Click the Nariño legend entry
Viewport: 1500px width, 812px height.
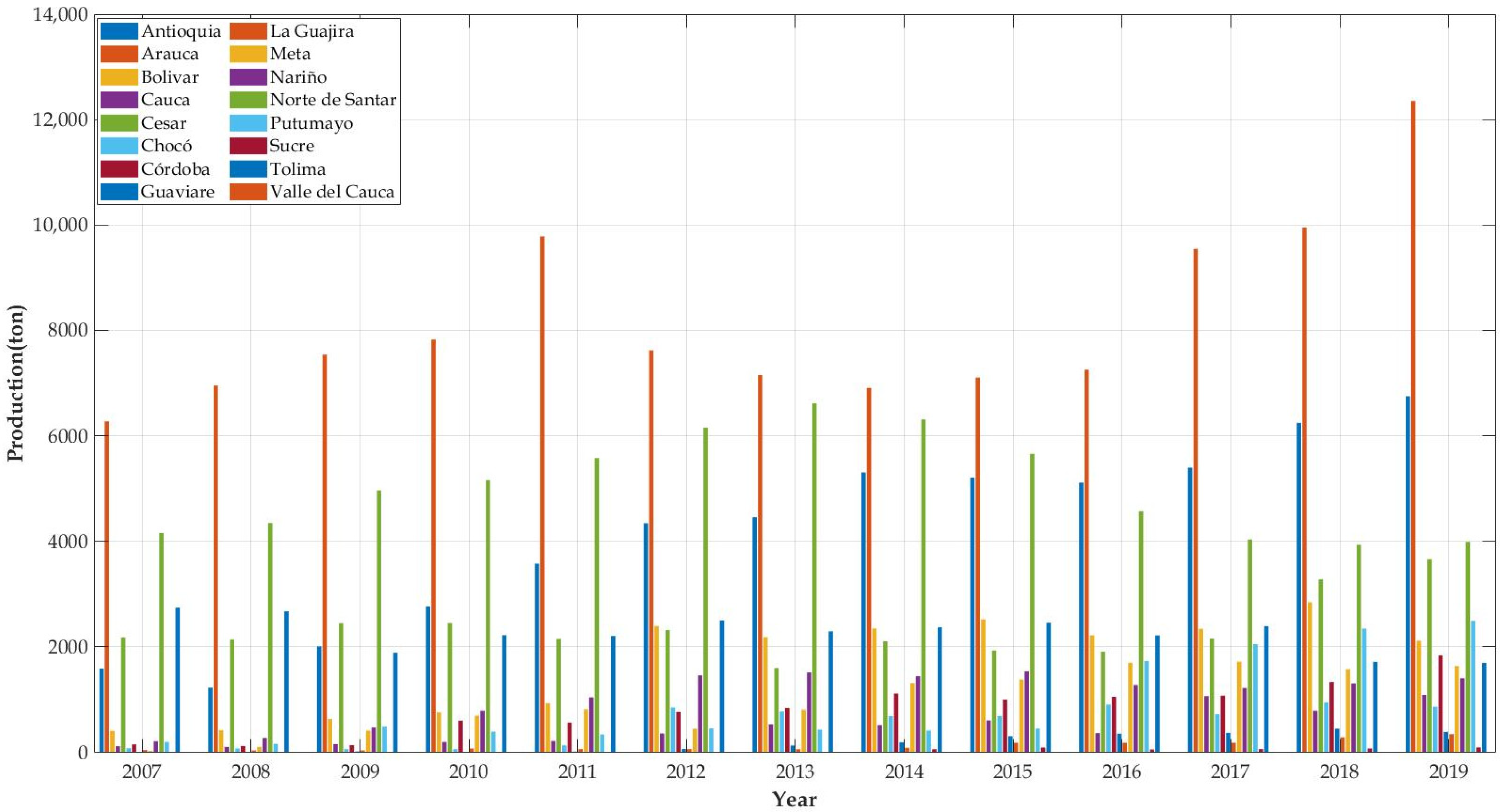pyautogui.click(x=298, y=77)
